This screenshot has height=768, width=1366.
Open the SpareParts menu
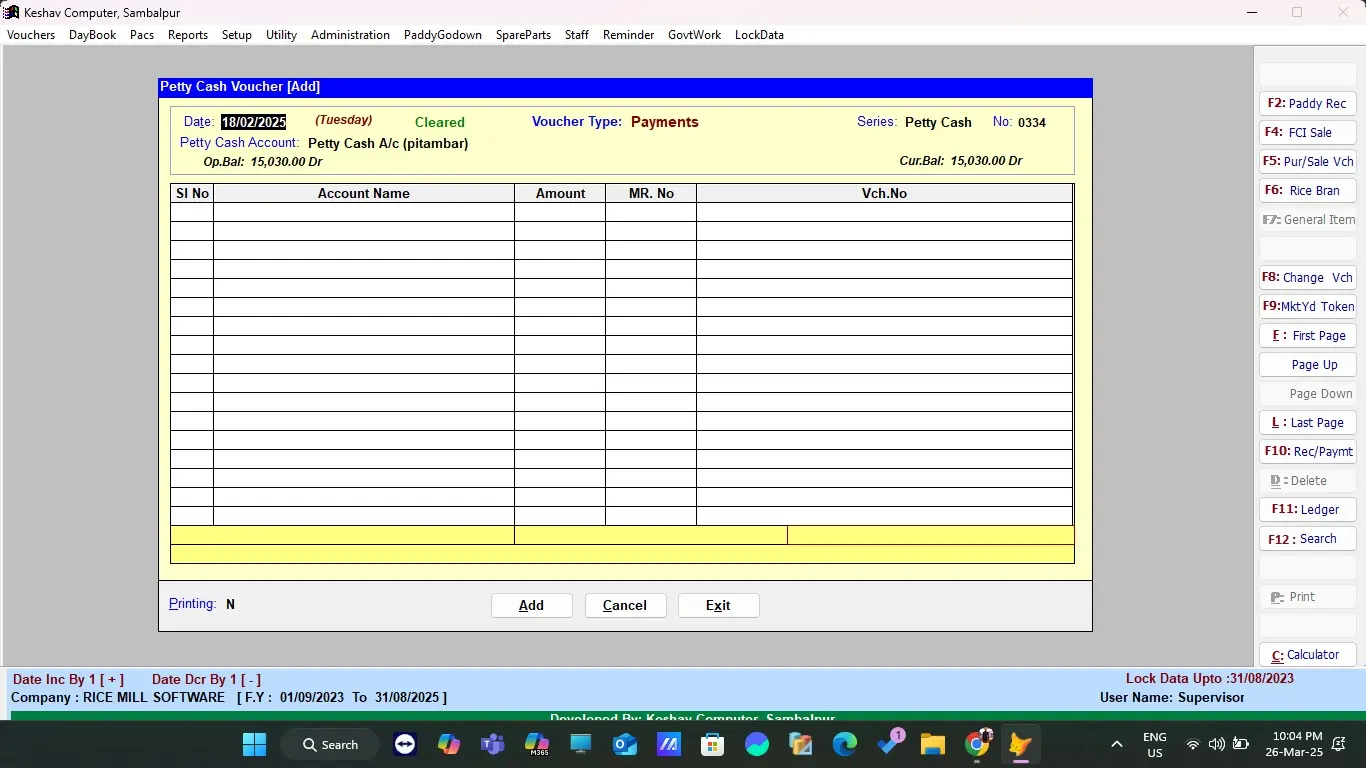point(523,35)
